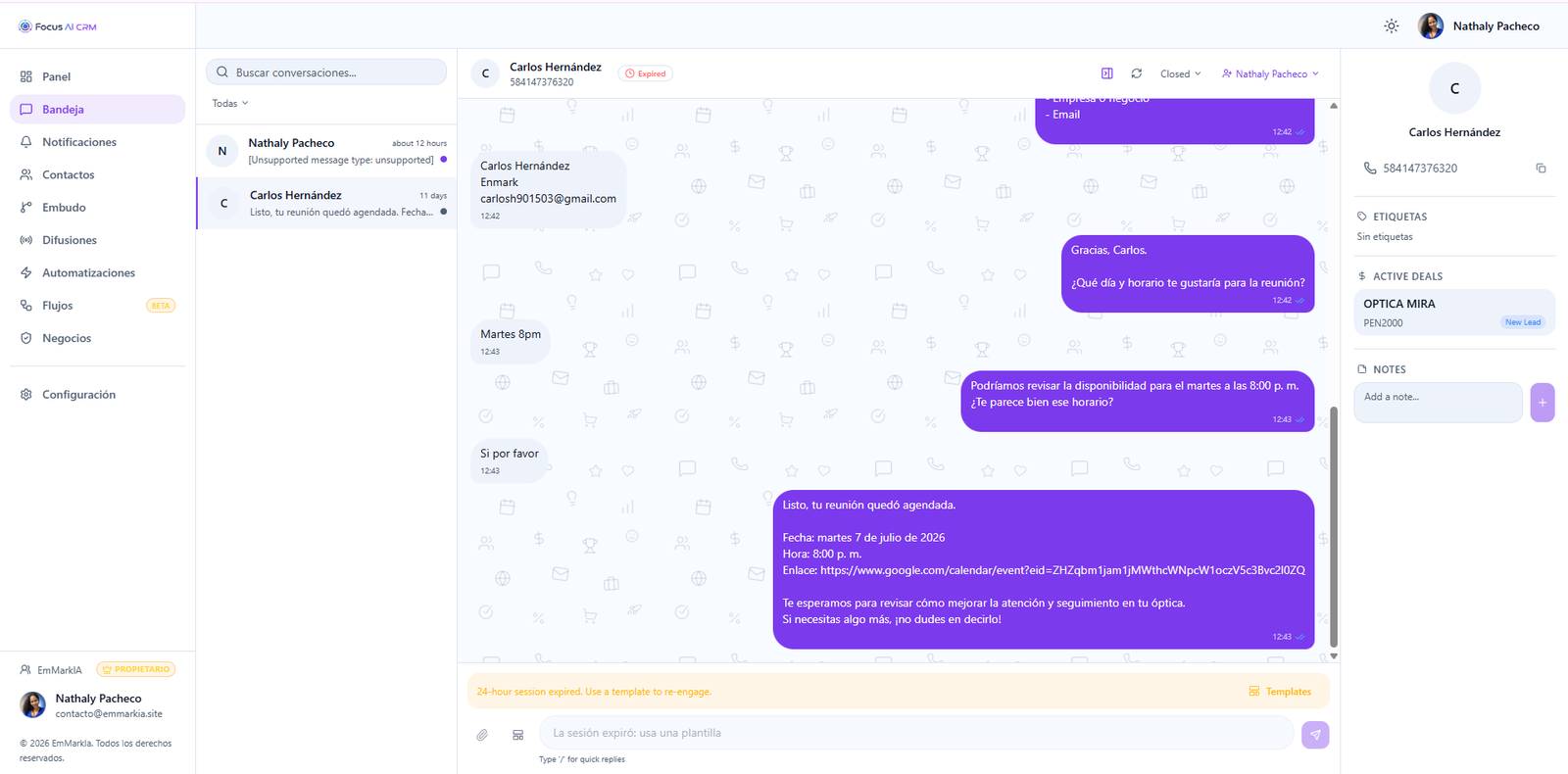Click the Notes section icon

[1362, 369]
